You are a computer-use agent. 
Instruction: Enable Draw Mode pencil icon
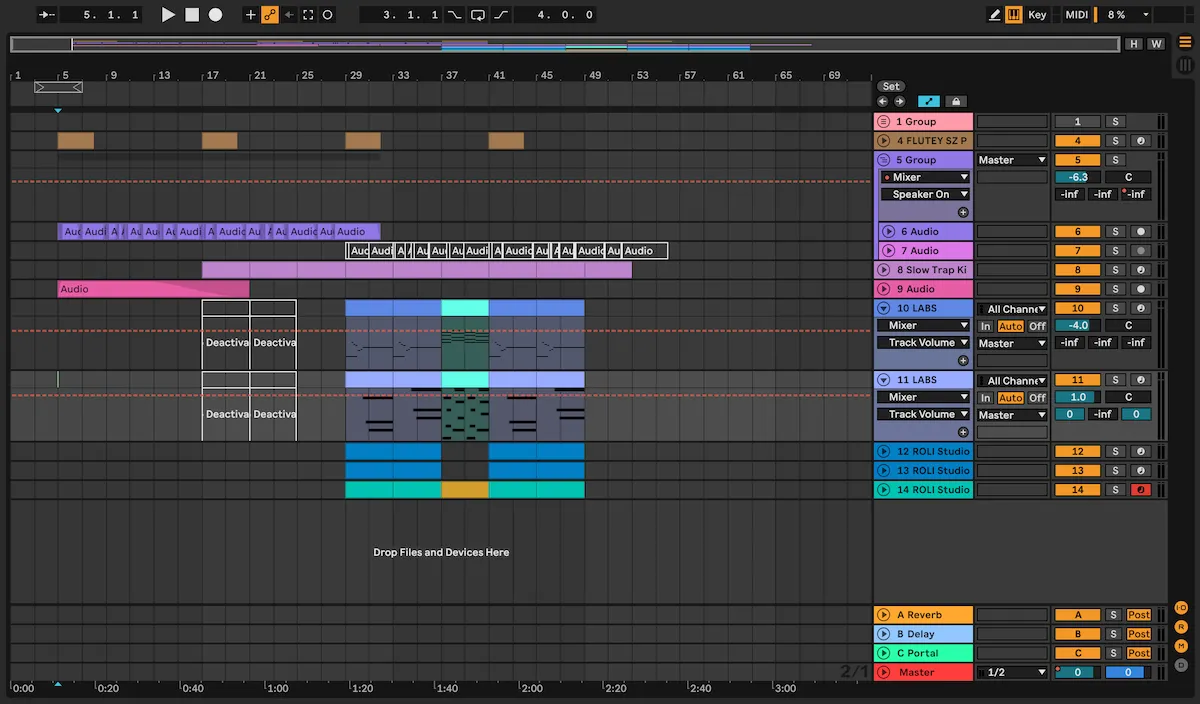[x=994, y=15]
